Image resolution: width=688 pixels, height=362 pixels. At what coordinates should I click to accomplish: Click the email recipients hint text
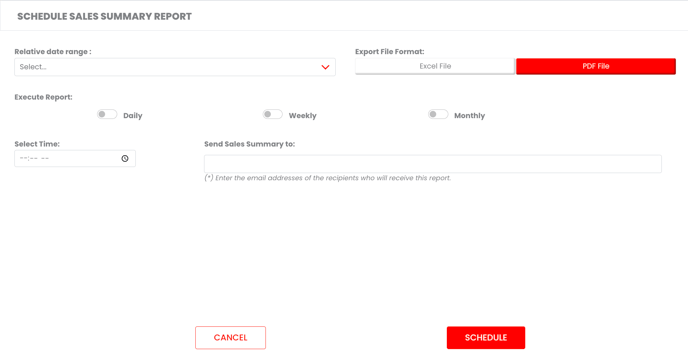(327, 178)
